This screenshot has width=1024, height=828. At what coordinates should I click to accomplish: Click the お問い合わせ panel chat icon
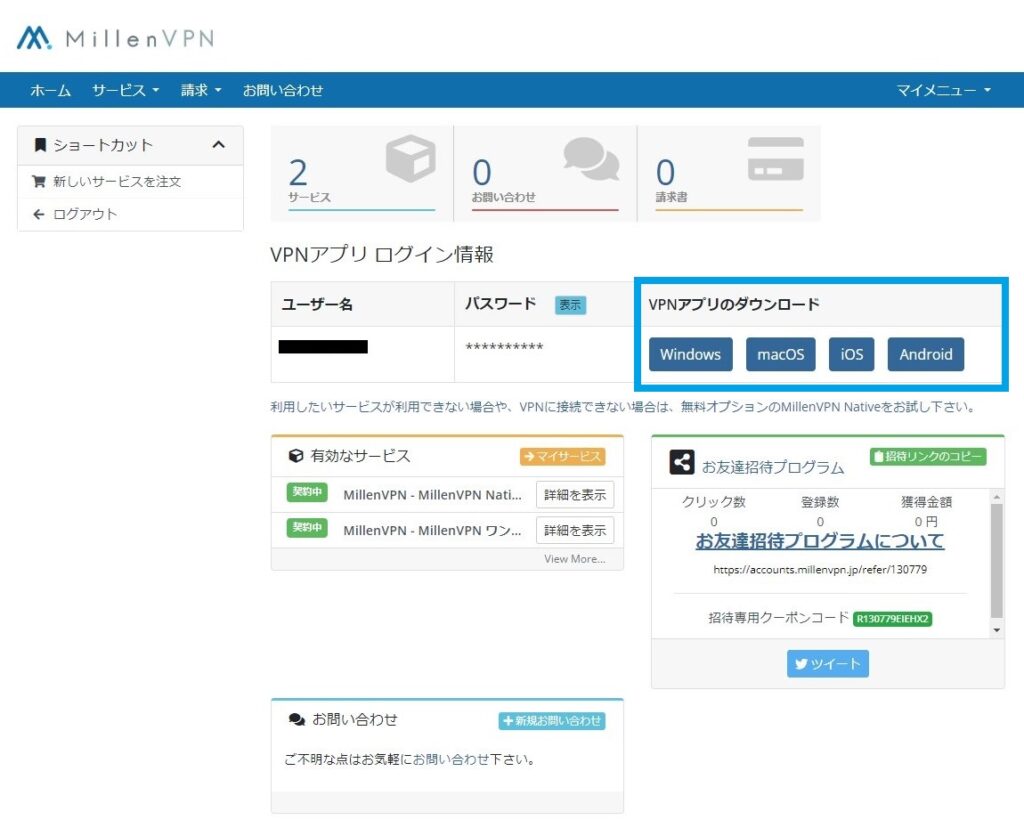pos(296,720)
